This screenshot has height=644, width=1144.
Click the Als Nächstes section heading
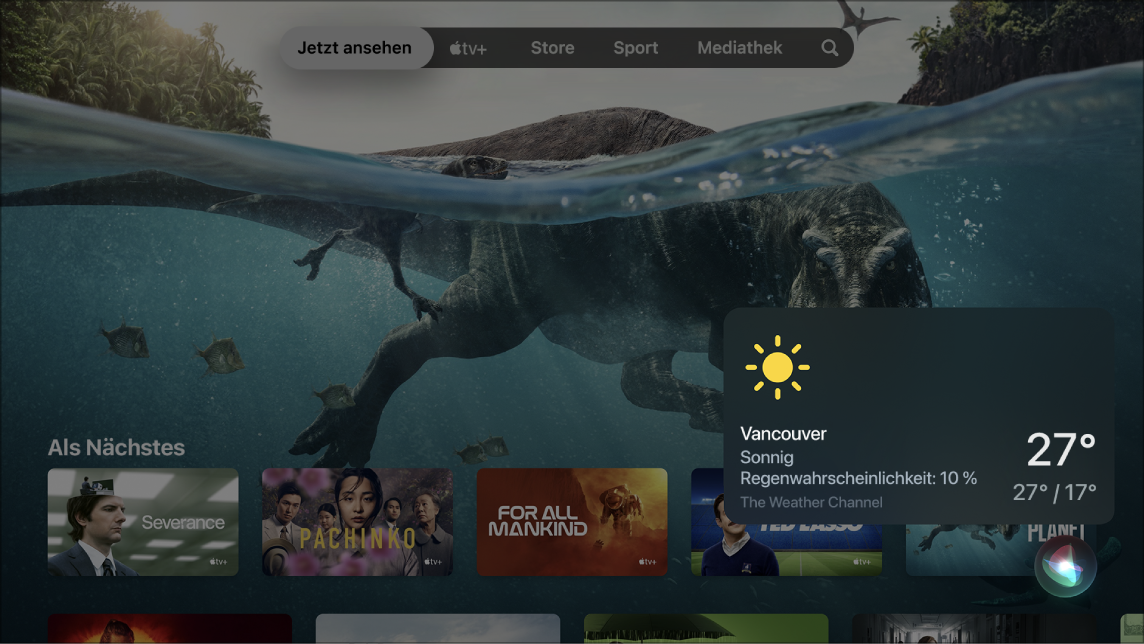click(x=116, y=448)
